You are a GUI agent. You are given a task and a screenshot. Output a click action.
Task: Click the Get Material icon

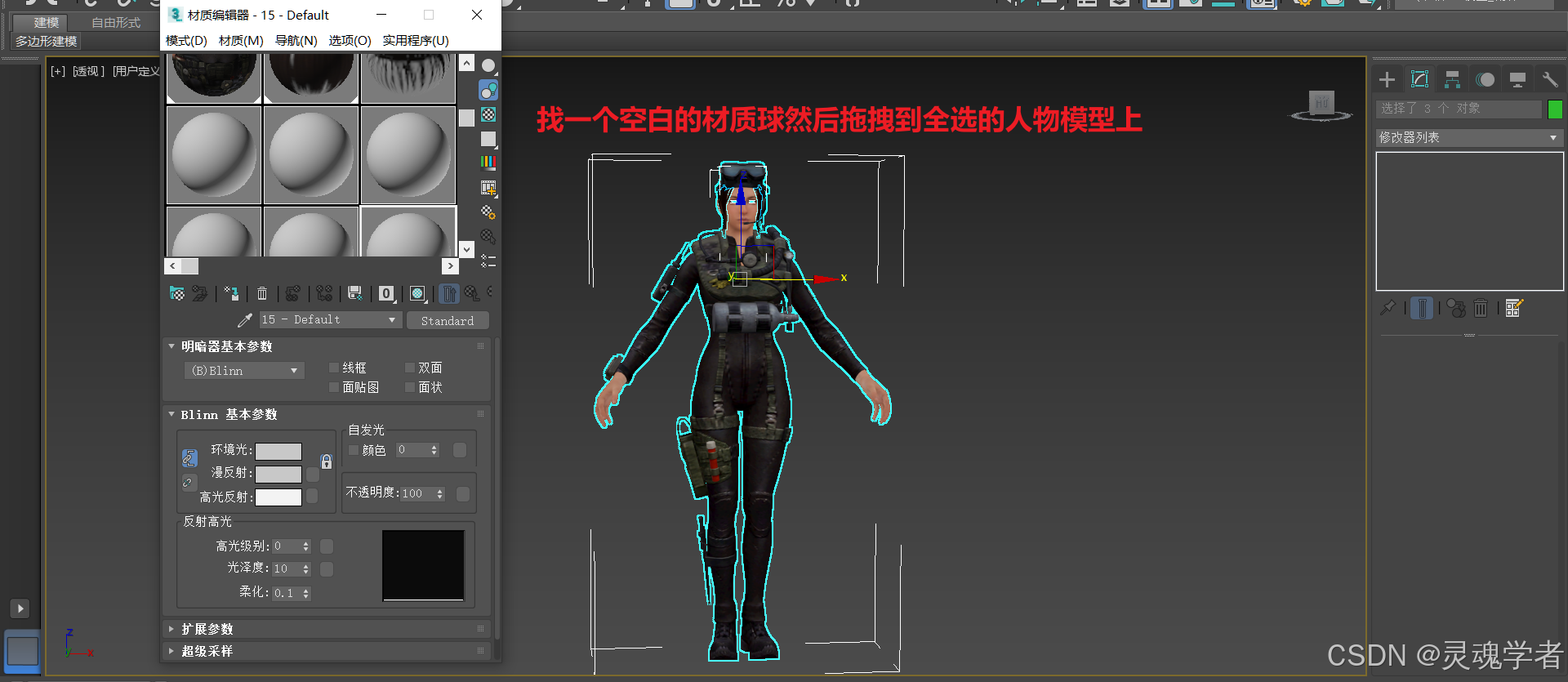[x=176, y=293]
